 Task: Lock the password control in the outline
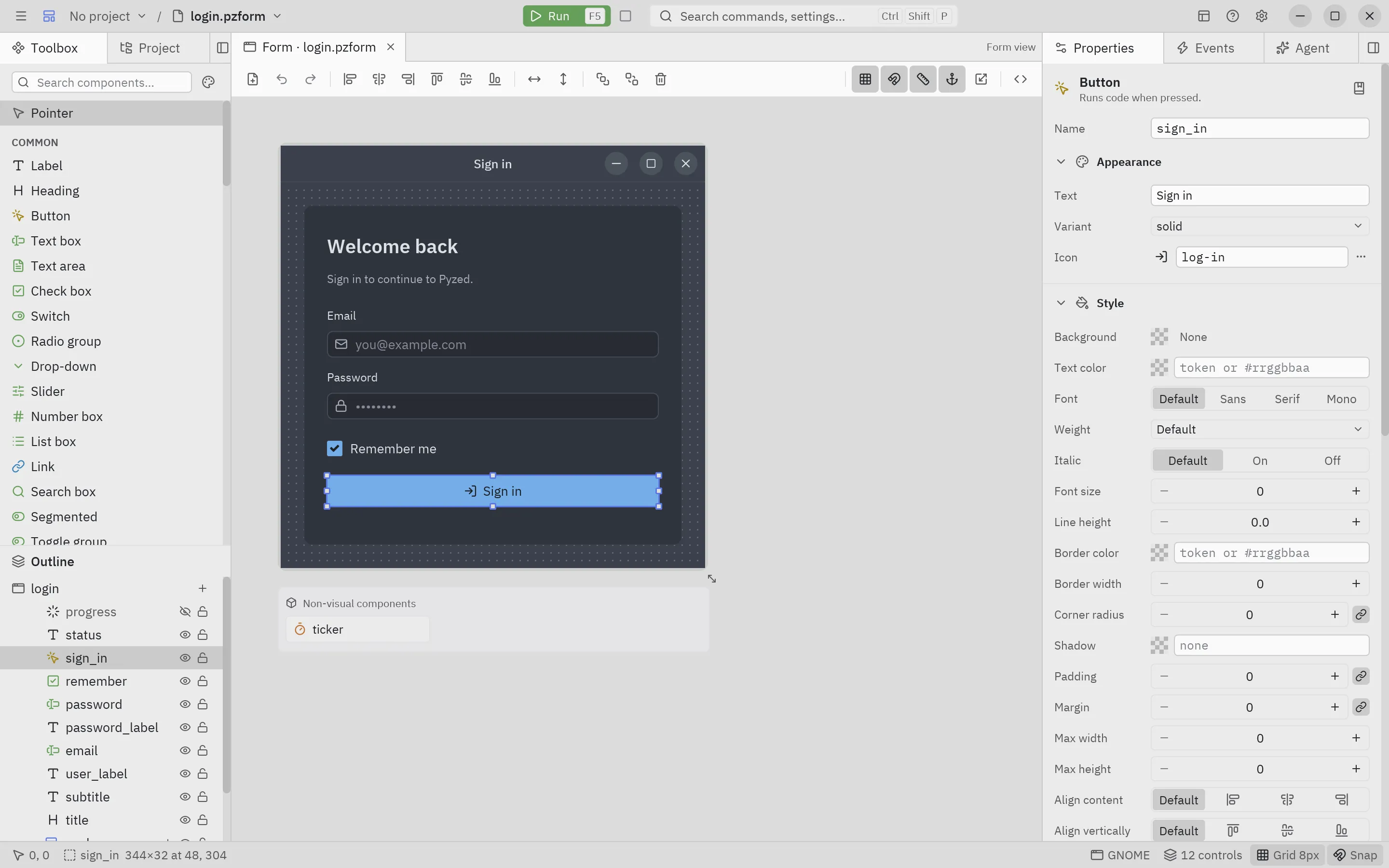tap(203, 705)
